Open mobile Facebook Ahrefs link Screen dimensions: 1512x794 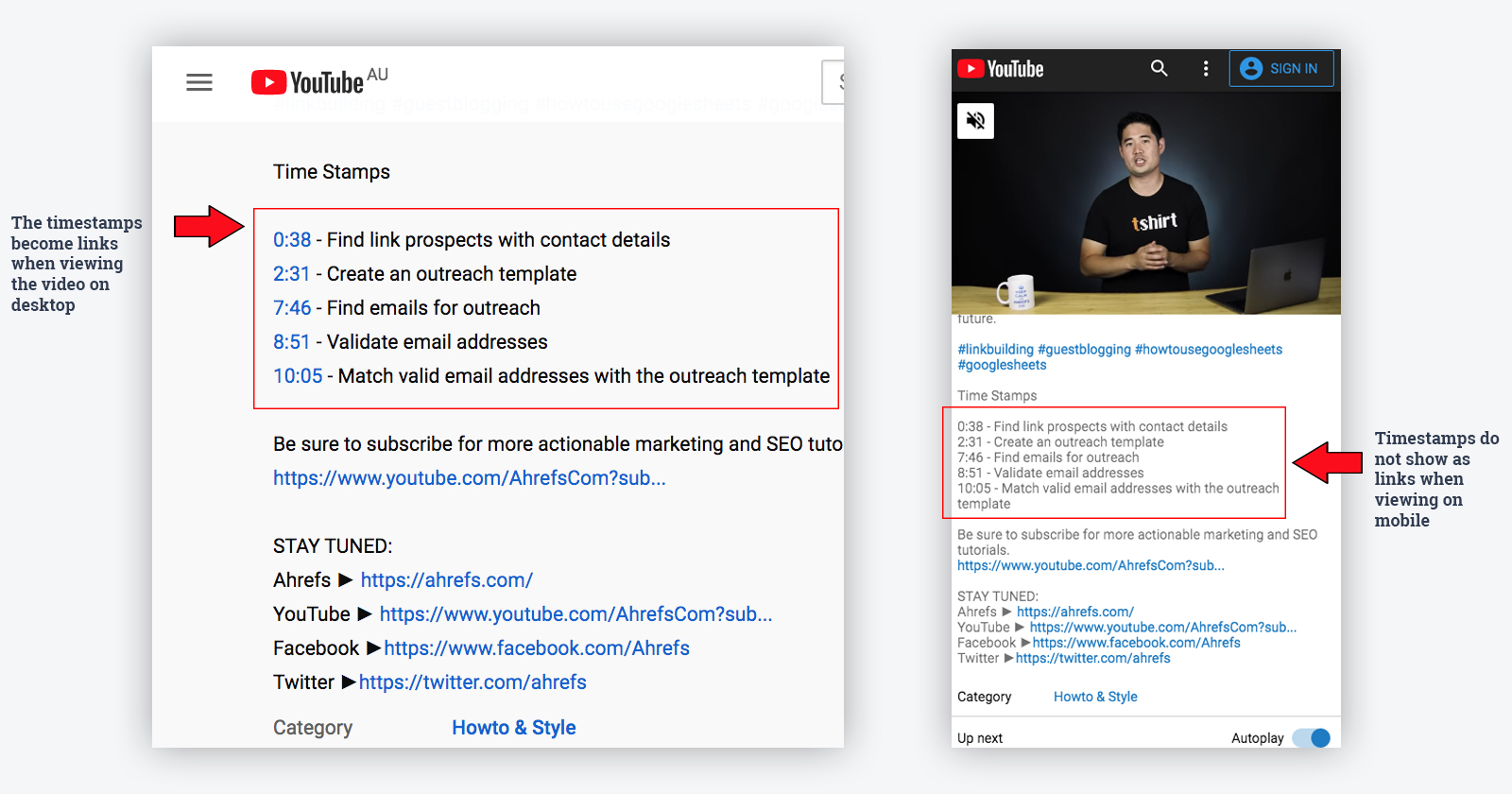coord(1137,643)
